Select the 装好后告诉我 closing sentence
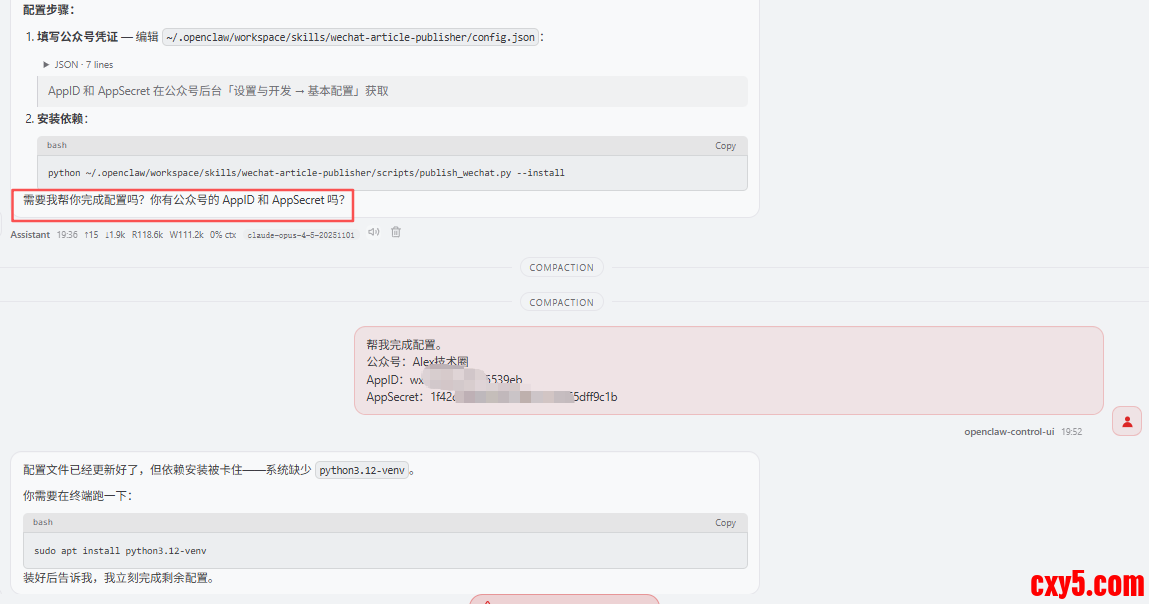 click(x=120, y=578)
